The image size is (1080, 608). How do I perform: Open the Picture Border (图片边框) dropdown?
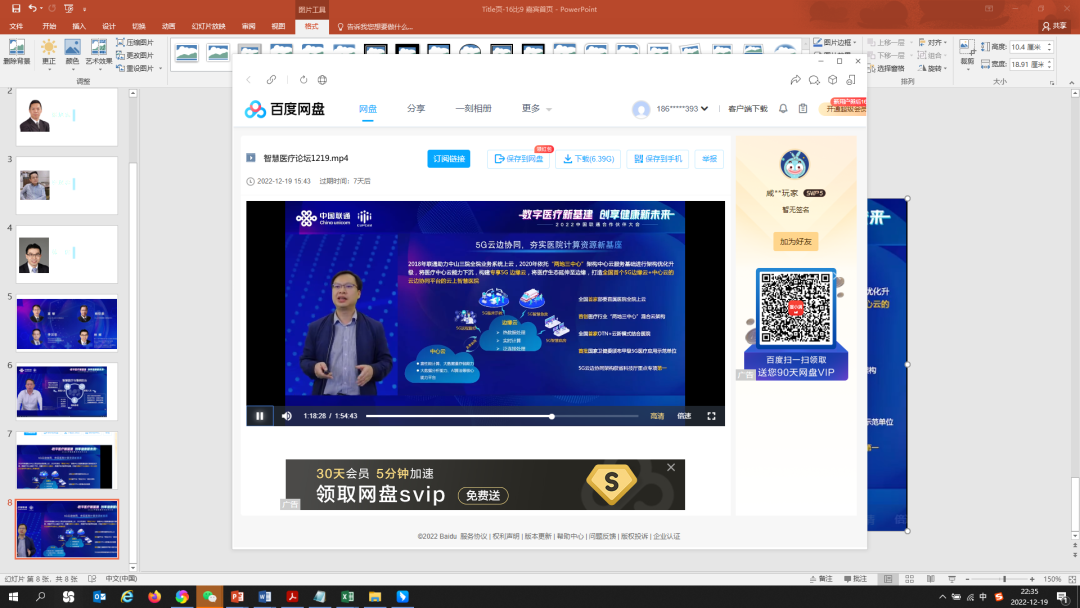tap(835, 43)
